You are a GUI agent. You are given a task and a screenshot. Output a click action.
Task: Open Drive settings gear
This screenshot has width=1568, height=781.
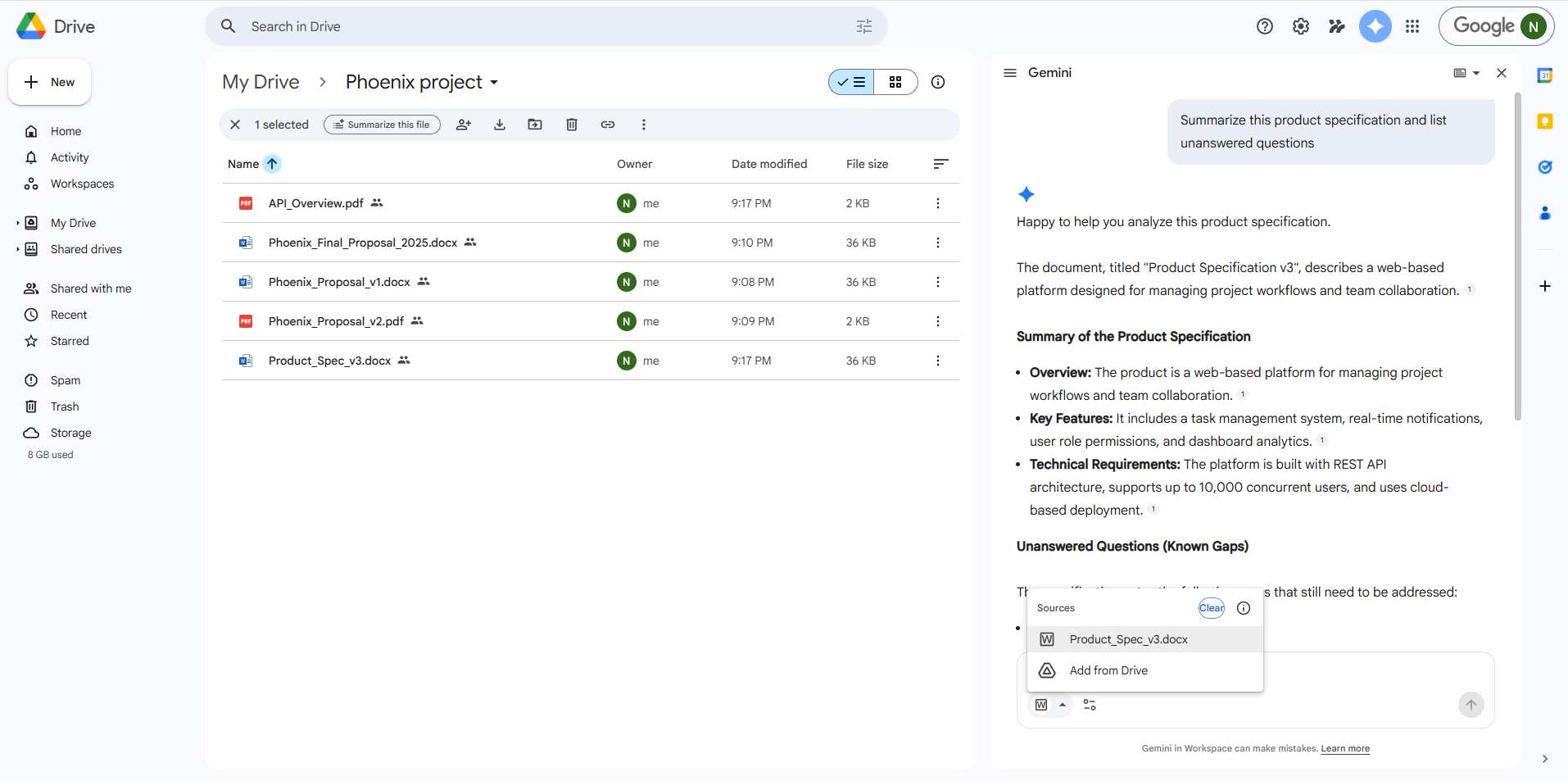(x=1301, y=26)
